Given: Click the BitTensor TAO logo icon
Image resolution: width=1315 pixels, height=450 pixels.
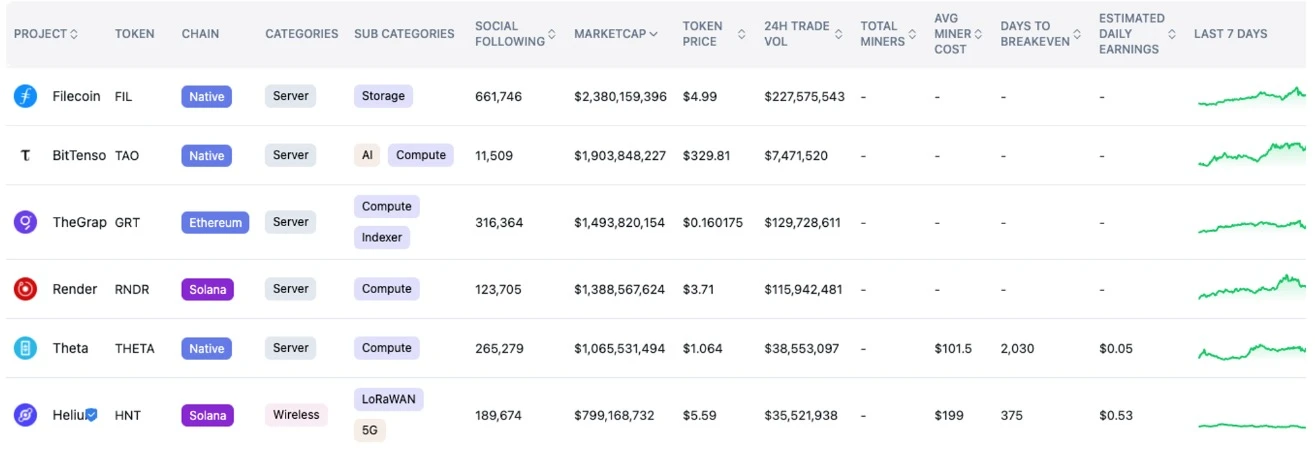Looking at the screenshot, I should [25, 156].
